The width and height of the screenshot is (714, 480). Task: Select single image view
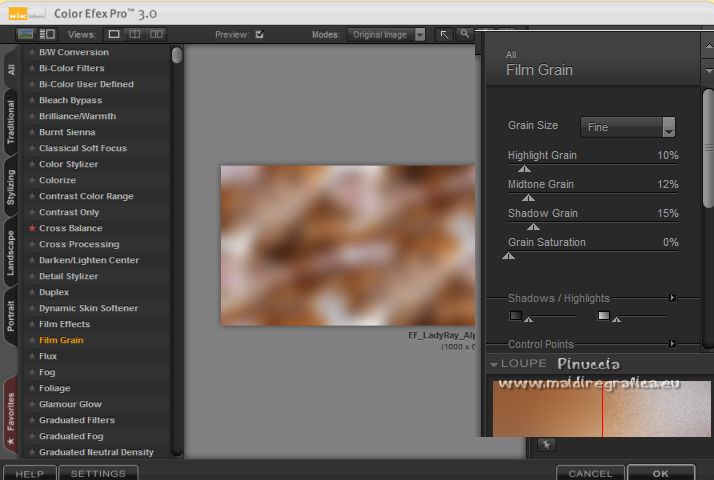coord(114,34)
